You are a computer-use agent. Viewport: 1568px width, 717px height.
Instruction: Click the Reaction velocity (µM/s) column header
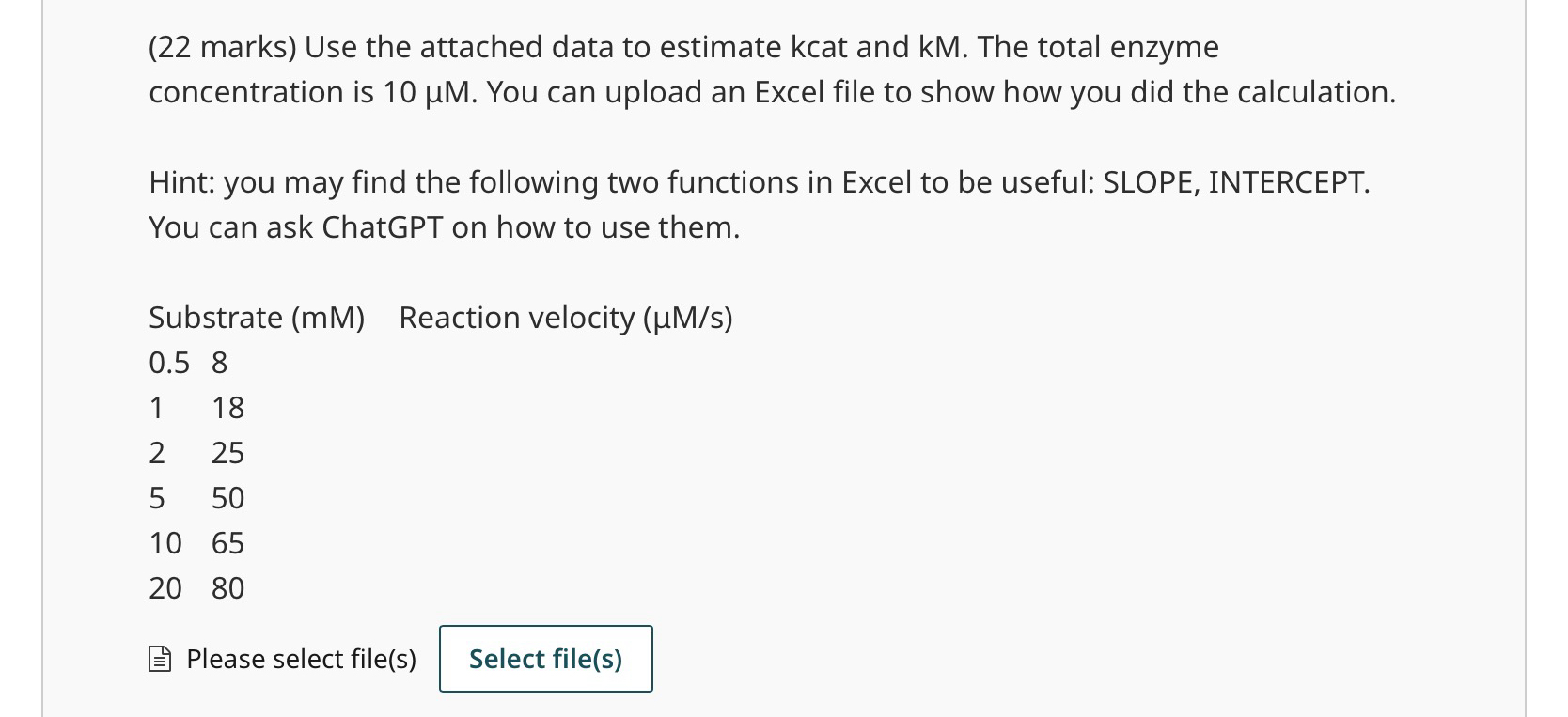pyautogui.click(x=566, y=318)
